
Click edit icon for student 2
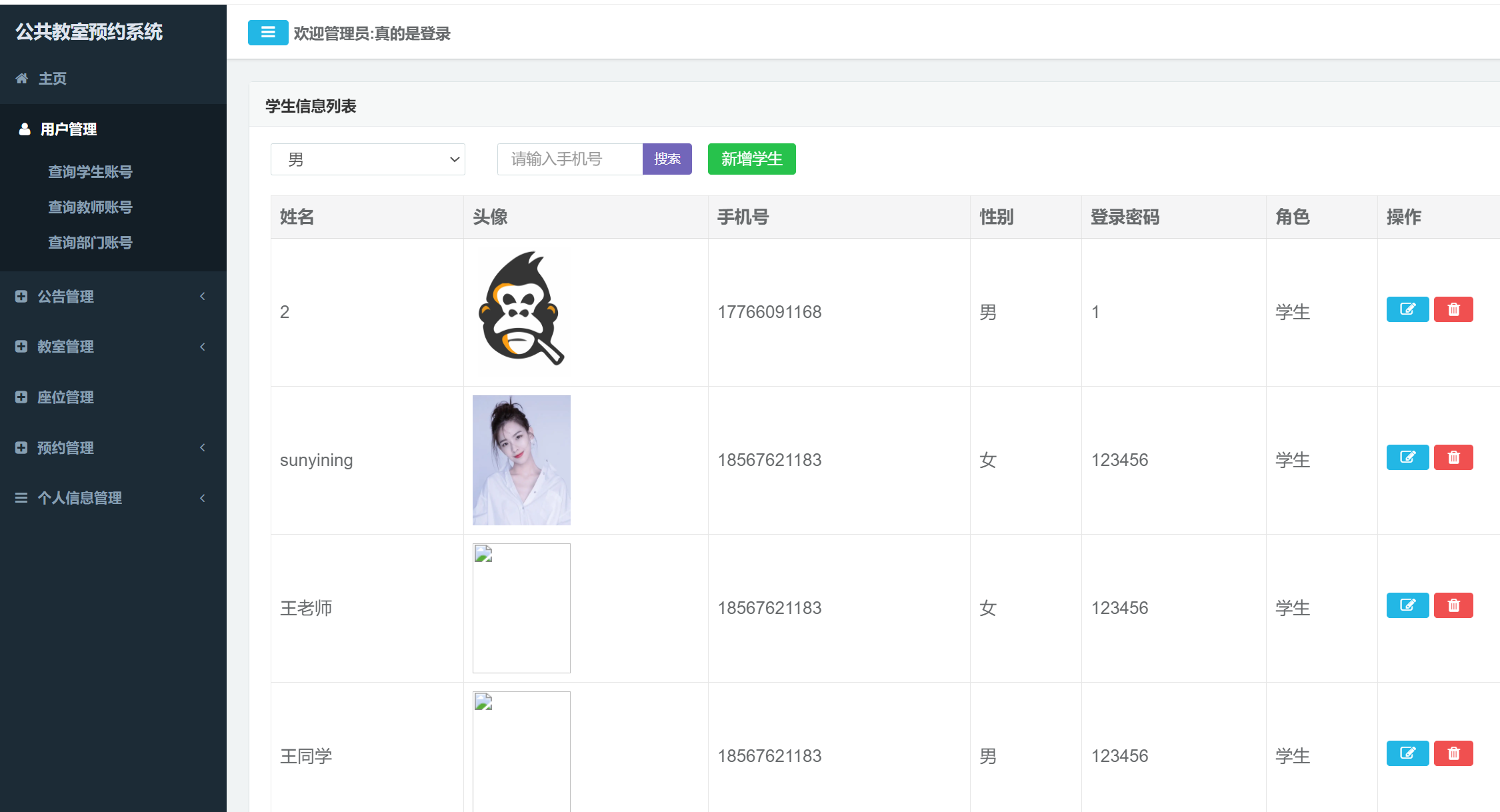pyautogui.click(x=1407, y=309)
